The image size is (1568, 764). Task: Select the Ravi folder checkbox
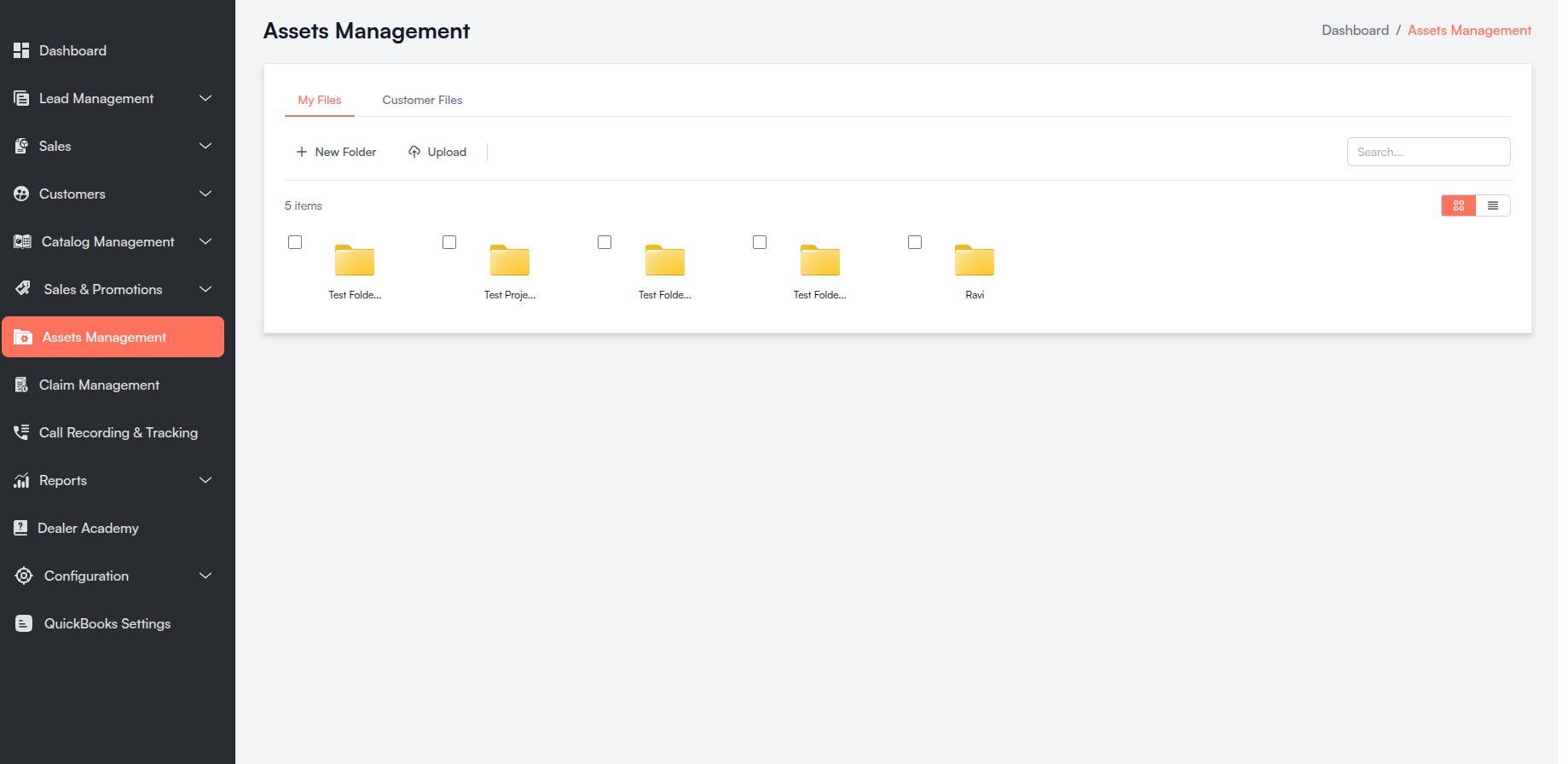pyautogui.click(x=915, y=242)
